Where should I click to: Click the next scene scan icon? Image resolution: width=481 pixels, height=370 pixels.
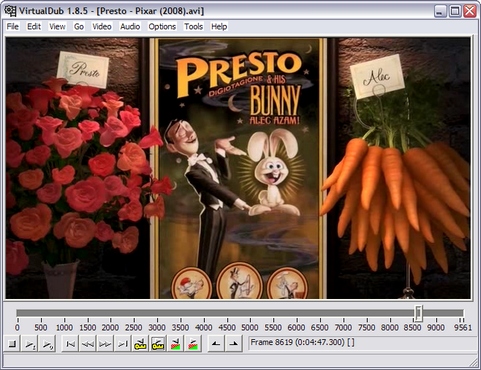point(193,344)
